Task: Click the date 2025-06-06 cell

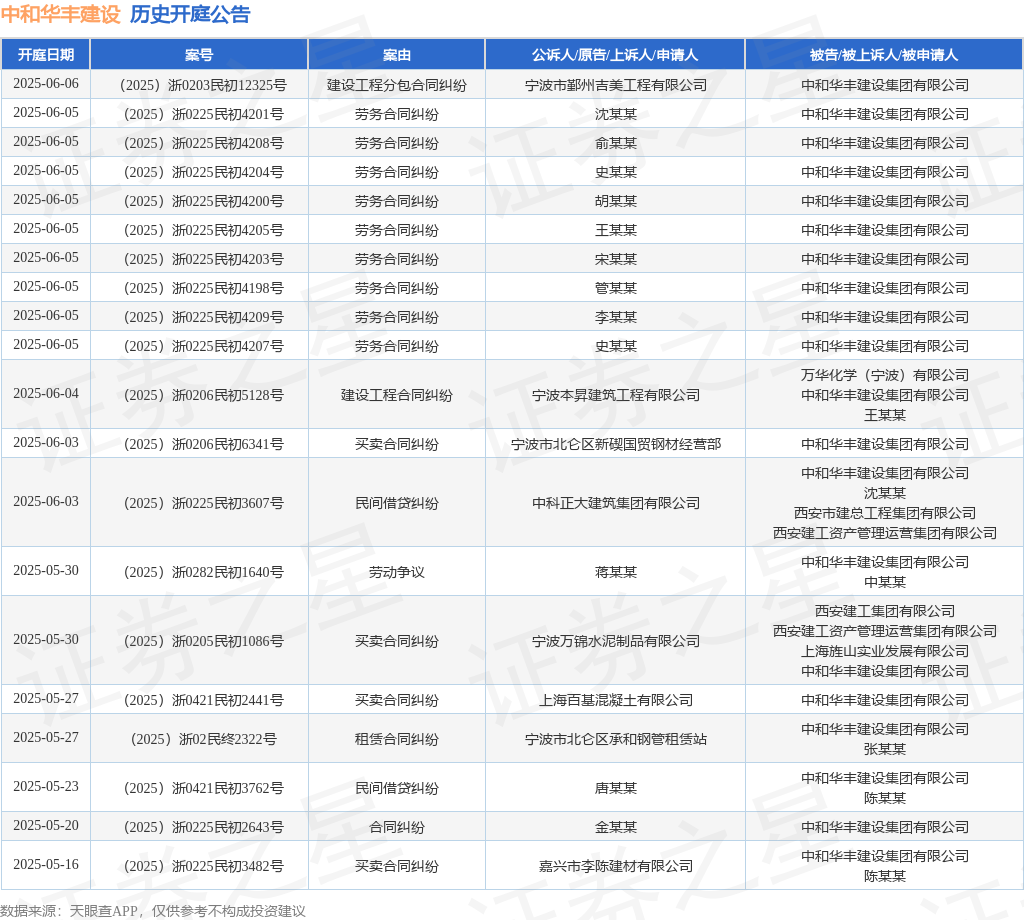Action: coord(46,84)
